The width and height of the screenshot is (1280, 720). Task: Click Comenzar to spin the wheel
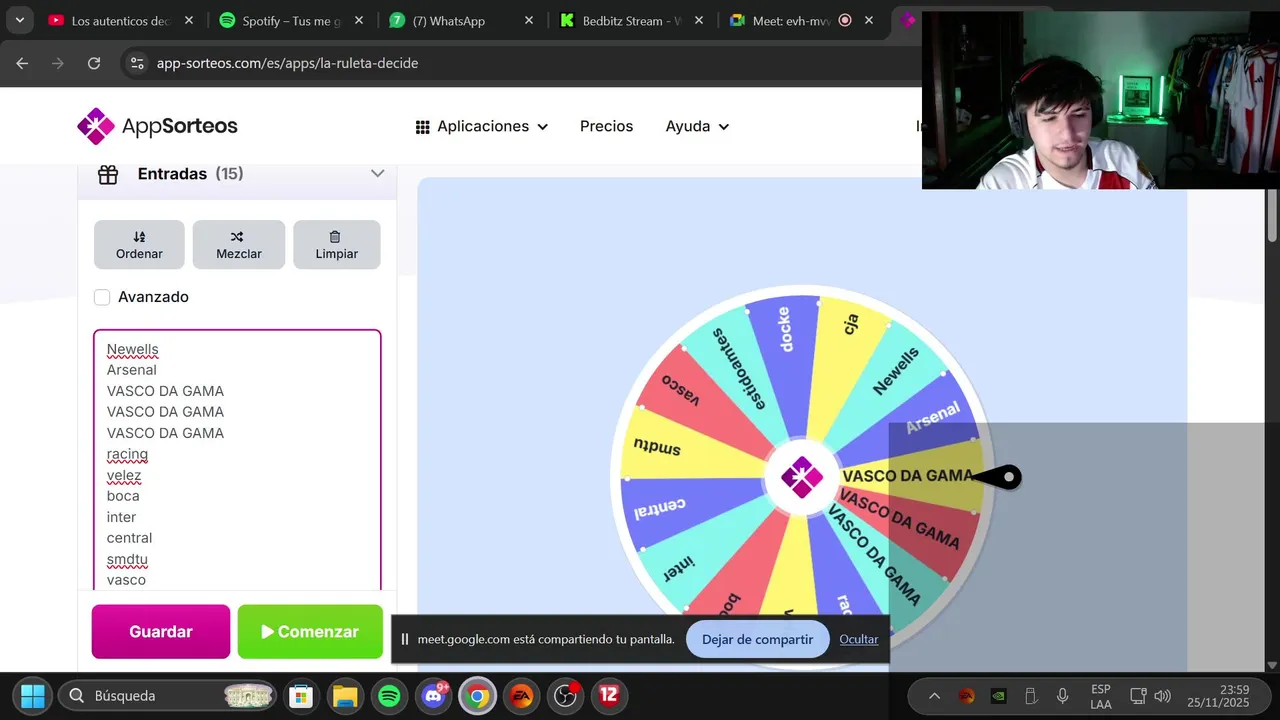tap(310, 632)
